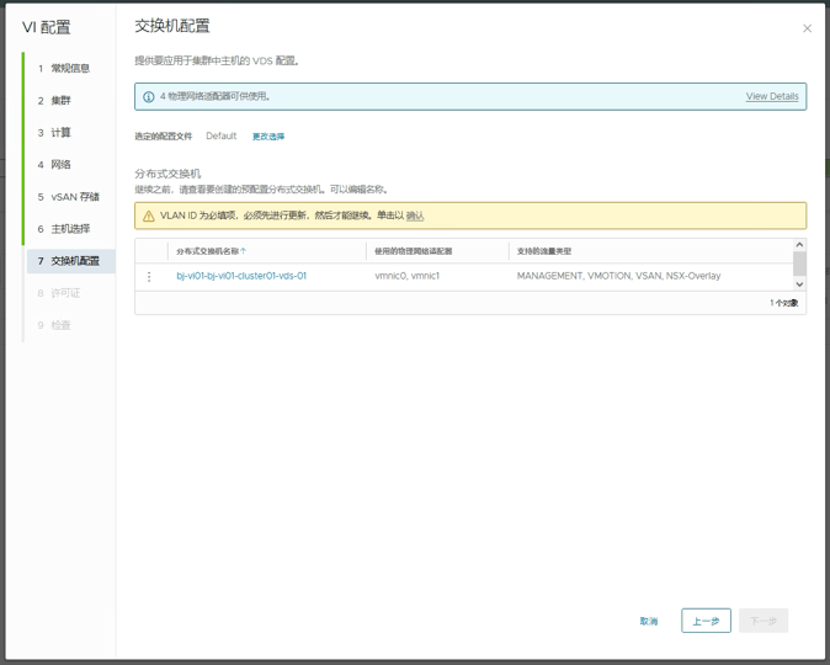
Task: Navigate to step 3 计算
Action: [60, 133]
